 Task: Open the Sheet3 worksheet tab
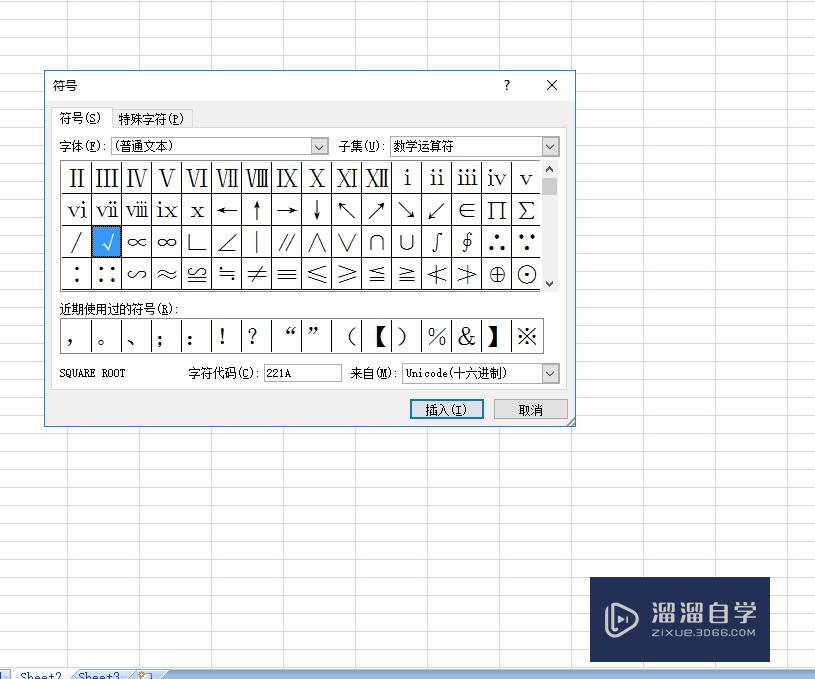click(x=99, y=675)
